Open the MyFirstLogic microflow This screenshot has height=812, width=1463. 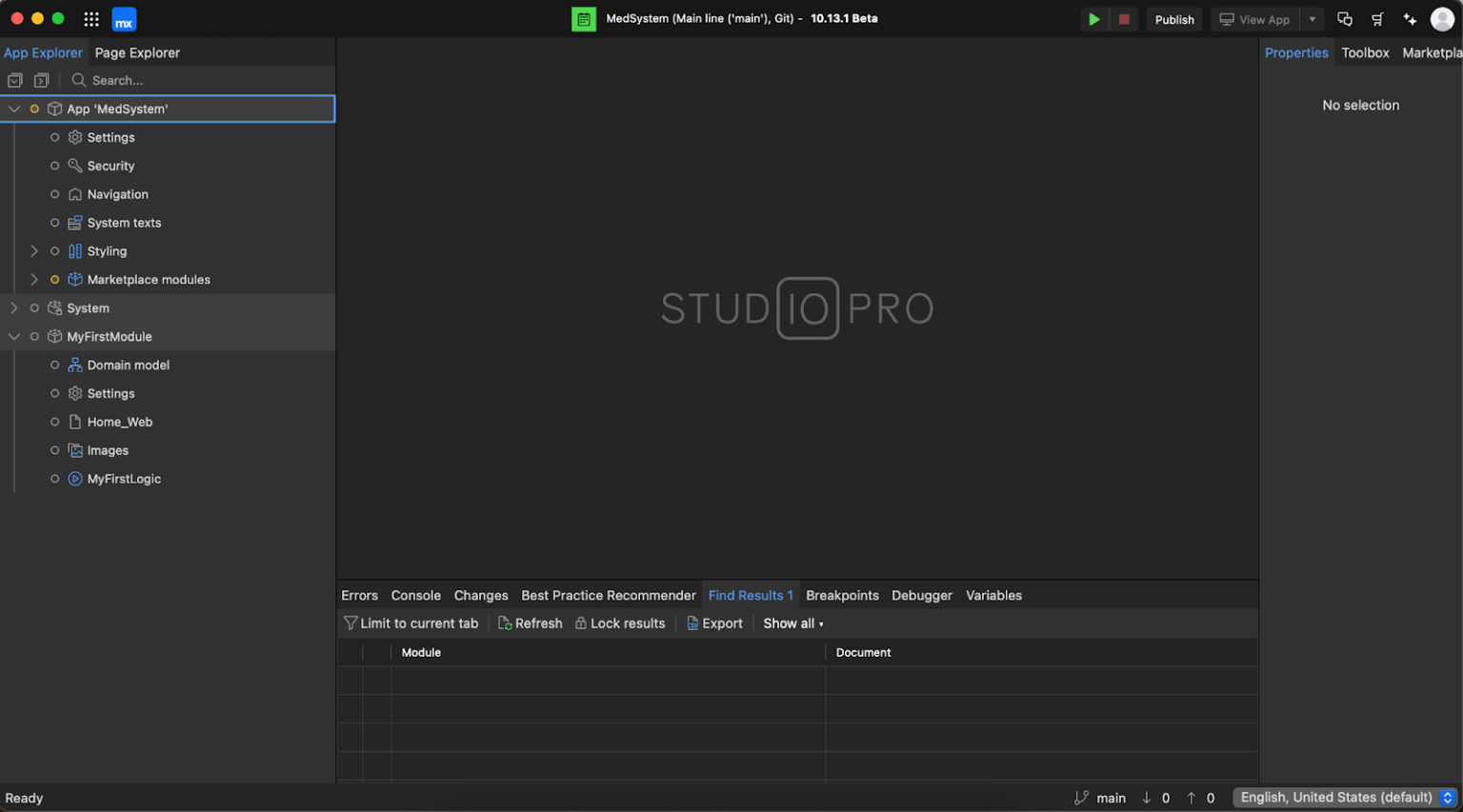pos(124,478)
